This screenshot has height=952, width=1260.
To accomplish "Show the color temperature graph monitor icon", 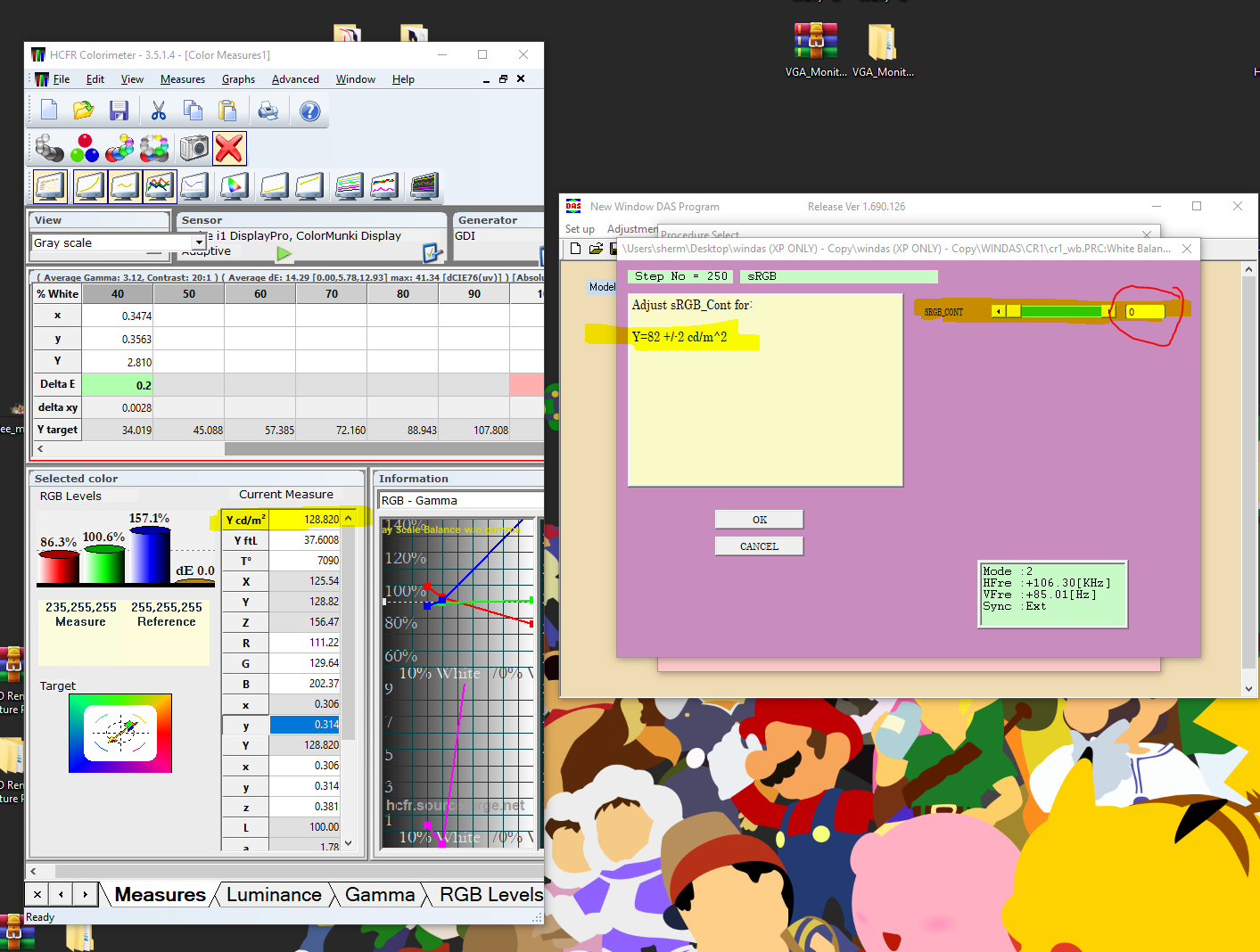I will [x=194, y=186].
